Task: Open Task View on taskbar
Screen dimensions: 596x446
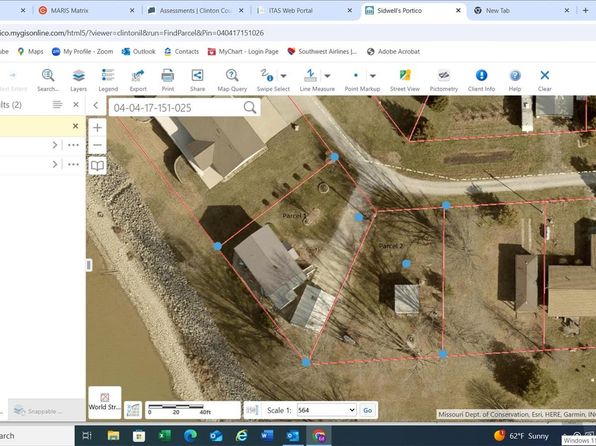Action: coord(87,435)
